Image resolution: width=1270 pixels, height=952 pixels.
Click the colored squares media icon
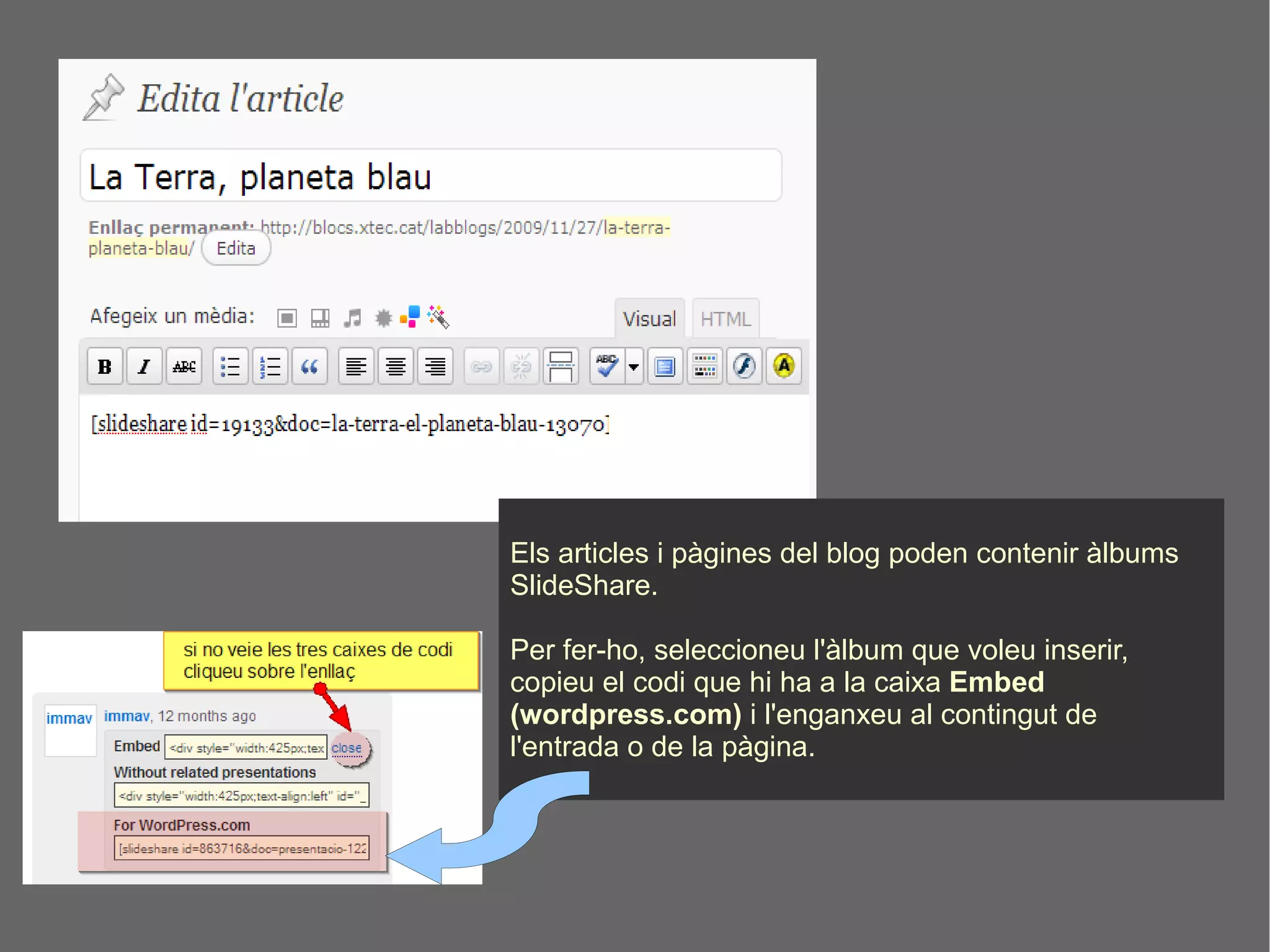click(410, 316)
